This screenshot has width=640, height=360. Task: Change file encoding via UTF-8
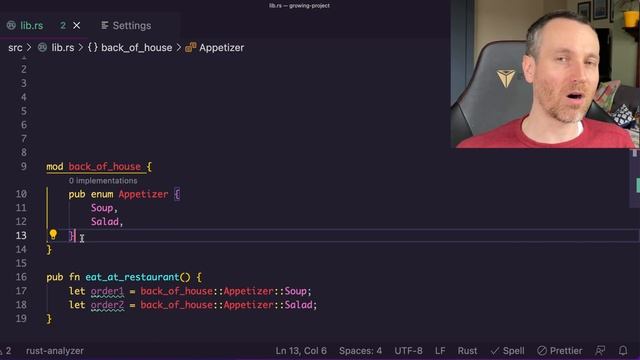pyautogui.click(x=408, y=351)
